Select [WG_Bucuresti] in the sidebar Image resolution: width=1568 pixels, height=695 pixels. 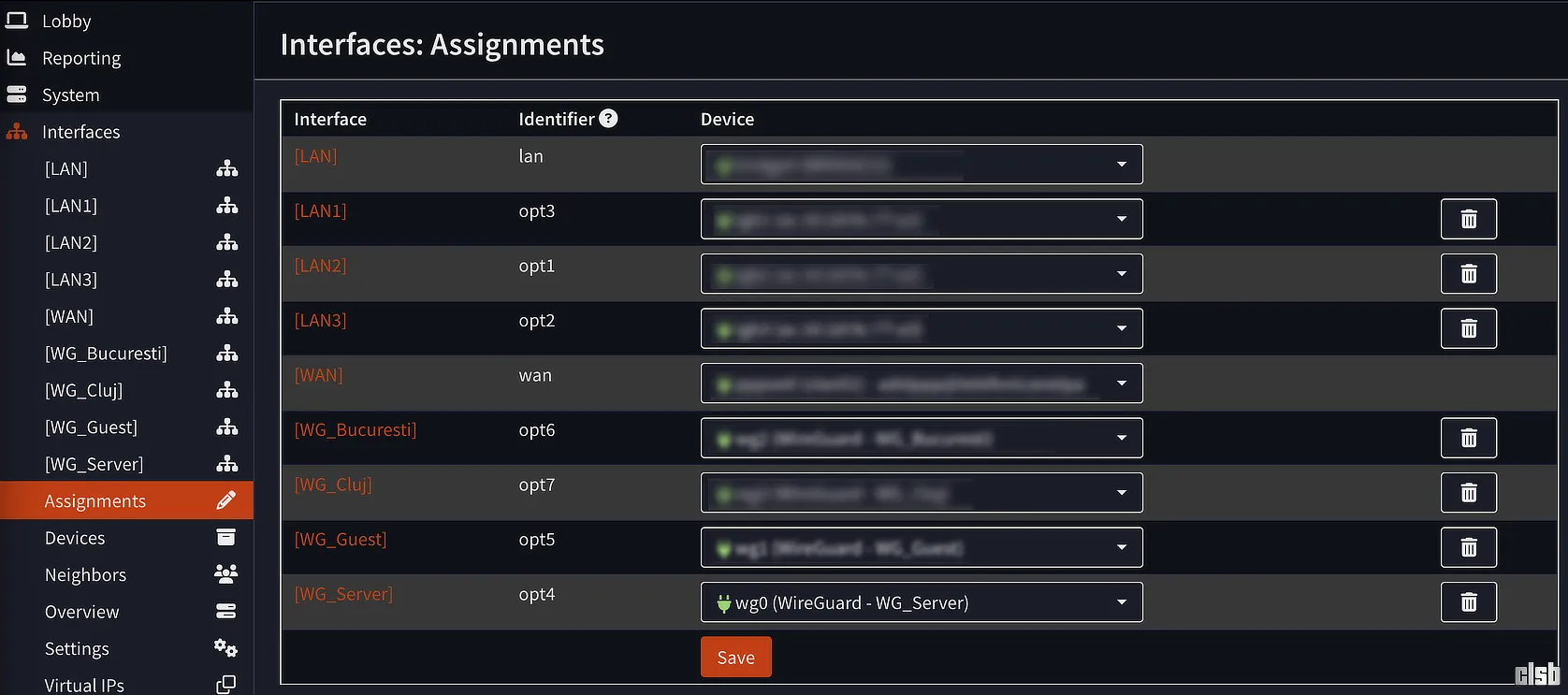coord(106,354)
